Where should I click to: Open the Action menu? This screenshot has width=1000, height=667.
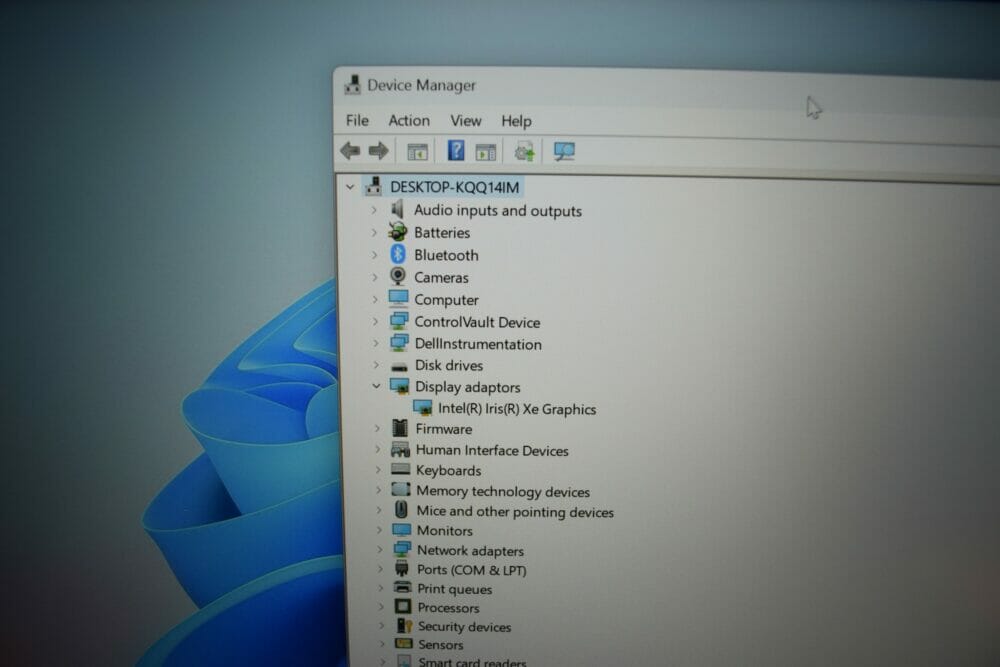click(409, 120)
